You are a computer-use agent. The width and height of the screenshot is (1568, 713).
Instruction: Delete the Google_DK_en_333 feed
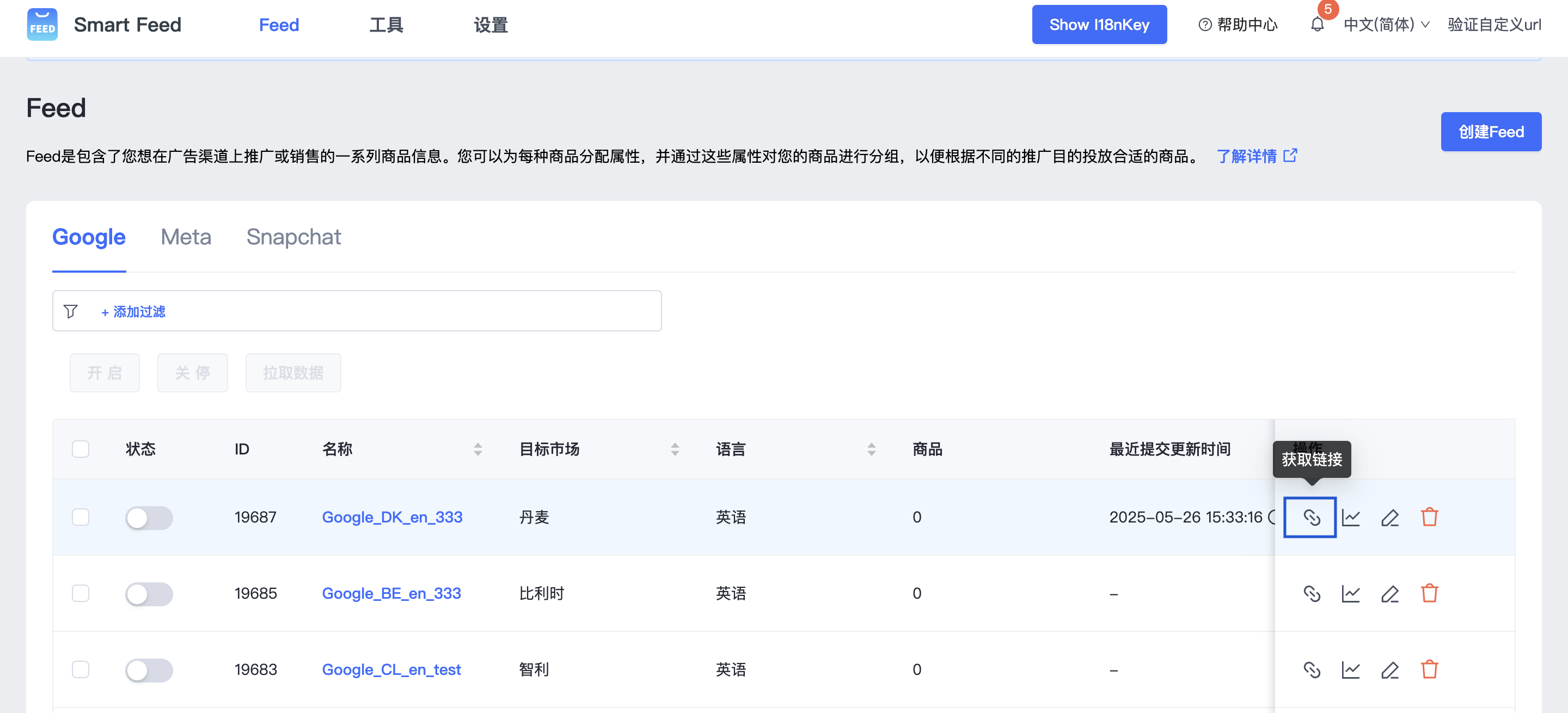coord(1429,517)
